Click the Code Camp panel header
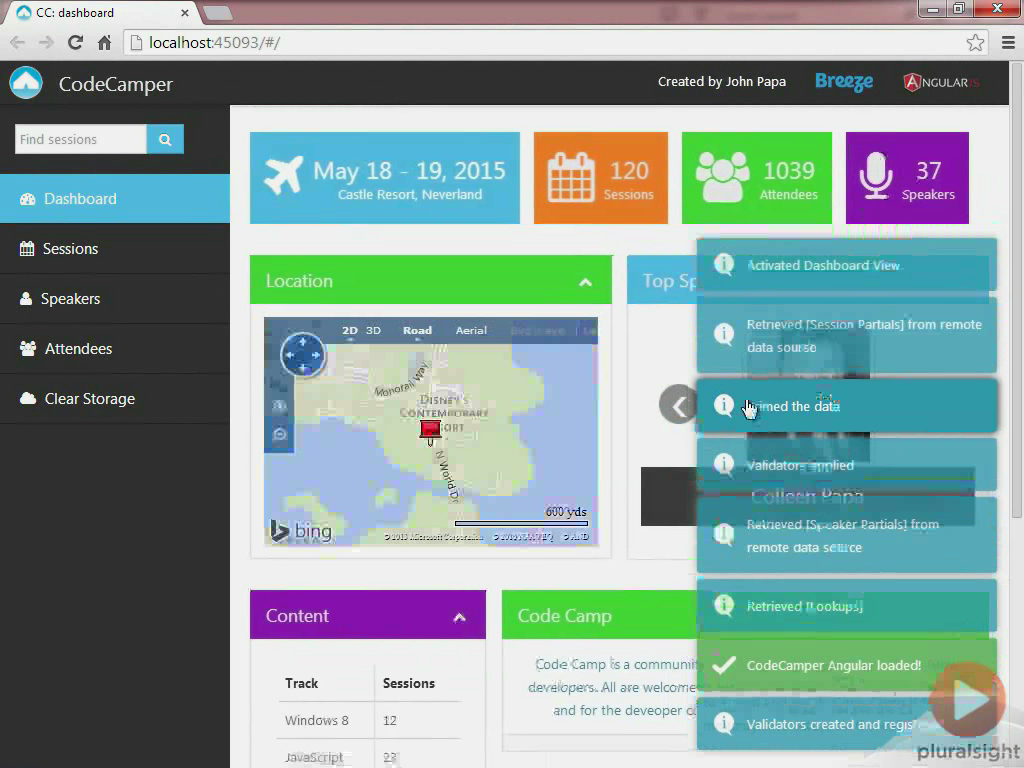1024x768 pixels. point(600,615)
